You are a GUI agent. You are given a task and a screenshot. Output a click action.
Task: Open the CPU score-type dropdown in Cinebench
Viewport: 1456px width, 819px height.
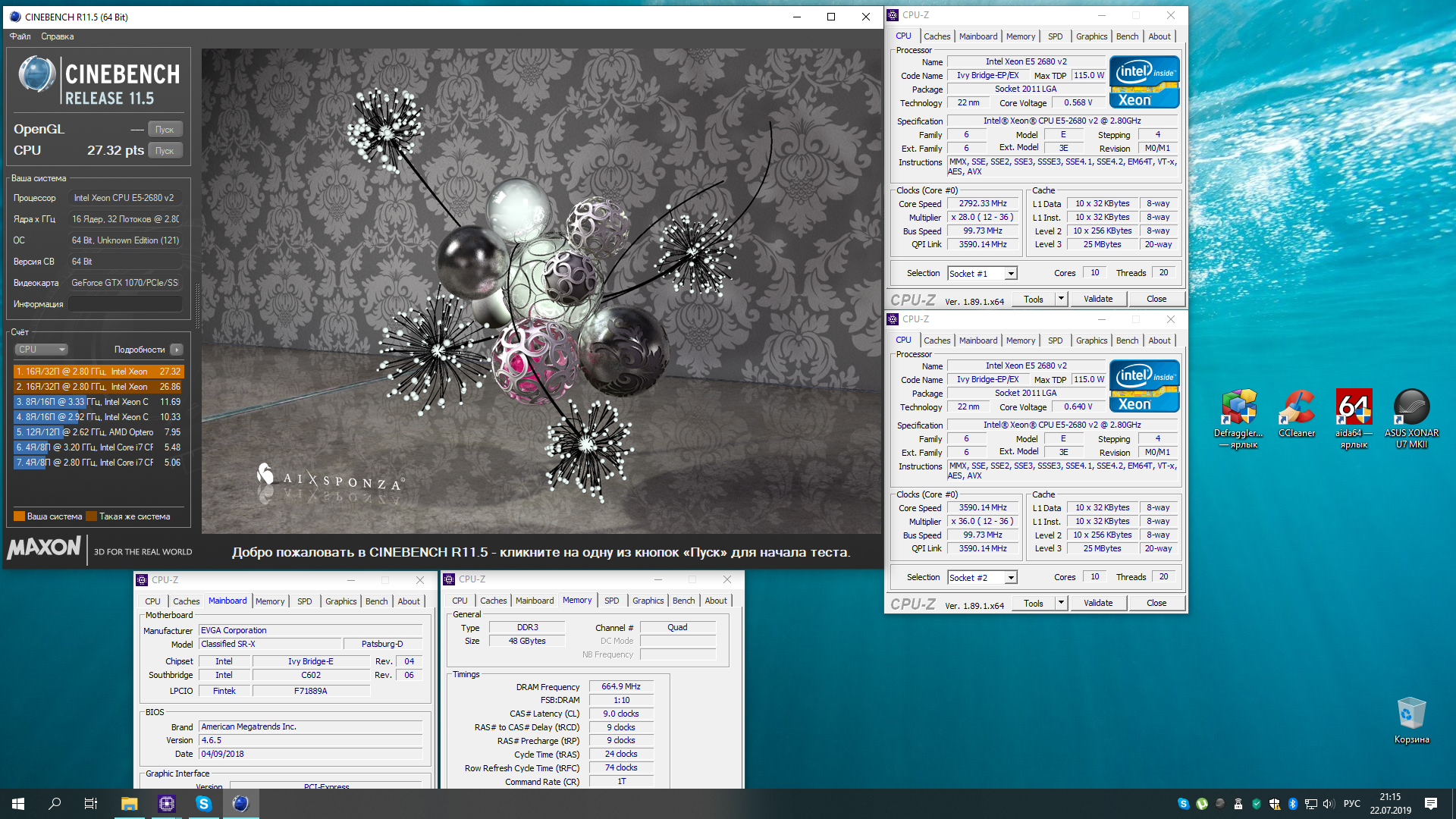[x=42, y=350]
